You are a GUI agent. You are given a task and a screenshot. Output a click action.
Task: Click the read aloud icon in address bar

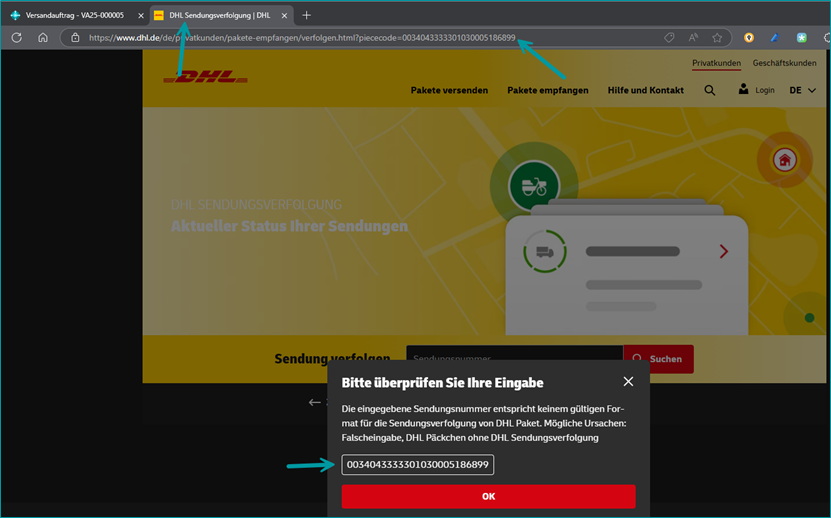click(693, 38)
